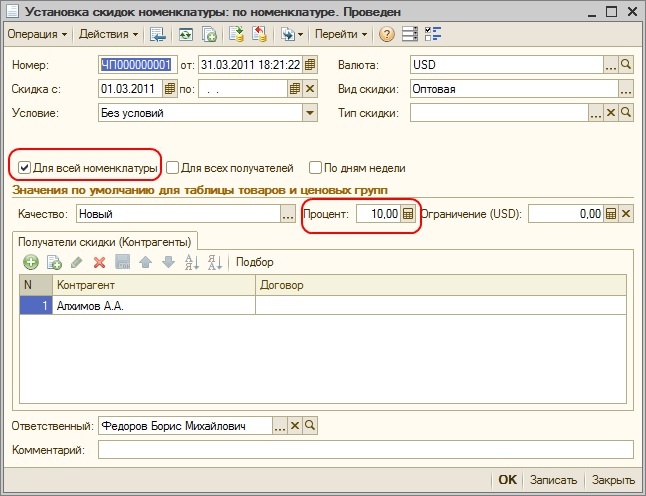Click the finish editing save icon
The image size is (646, 496).
click(x=122, y=262)
